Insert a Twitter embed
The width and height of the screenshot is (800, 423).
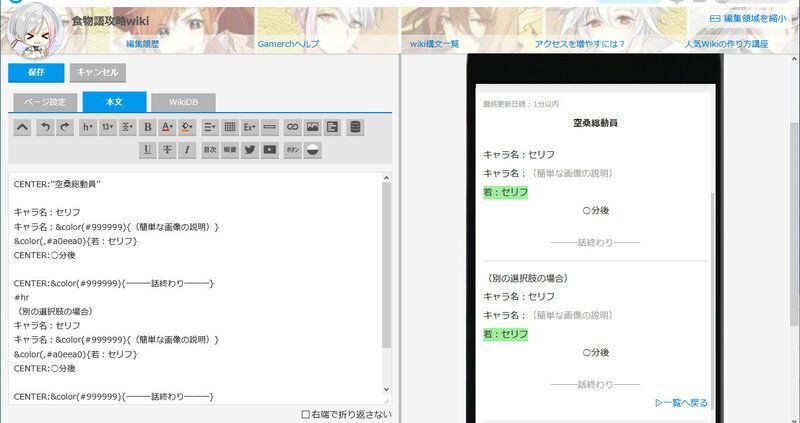click(x=250, y=150)
